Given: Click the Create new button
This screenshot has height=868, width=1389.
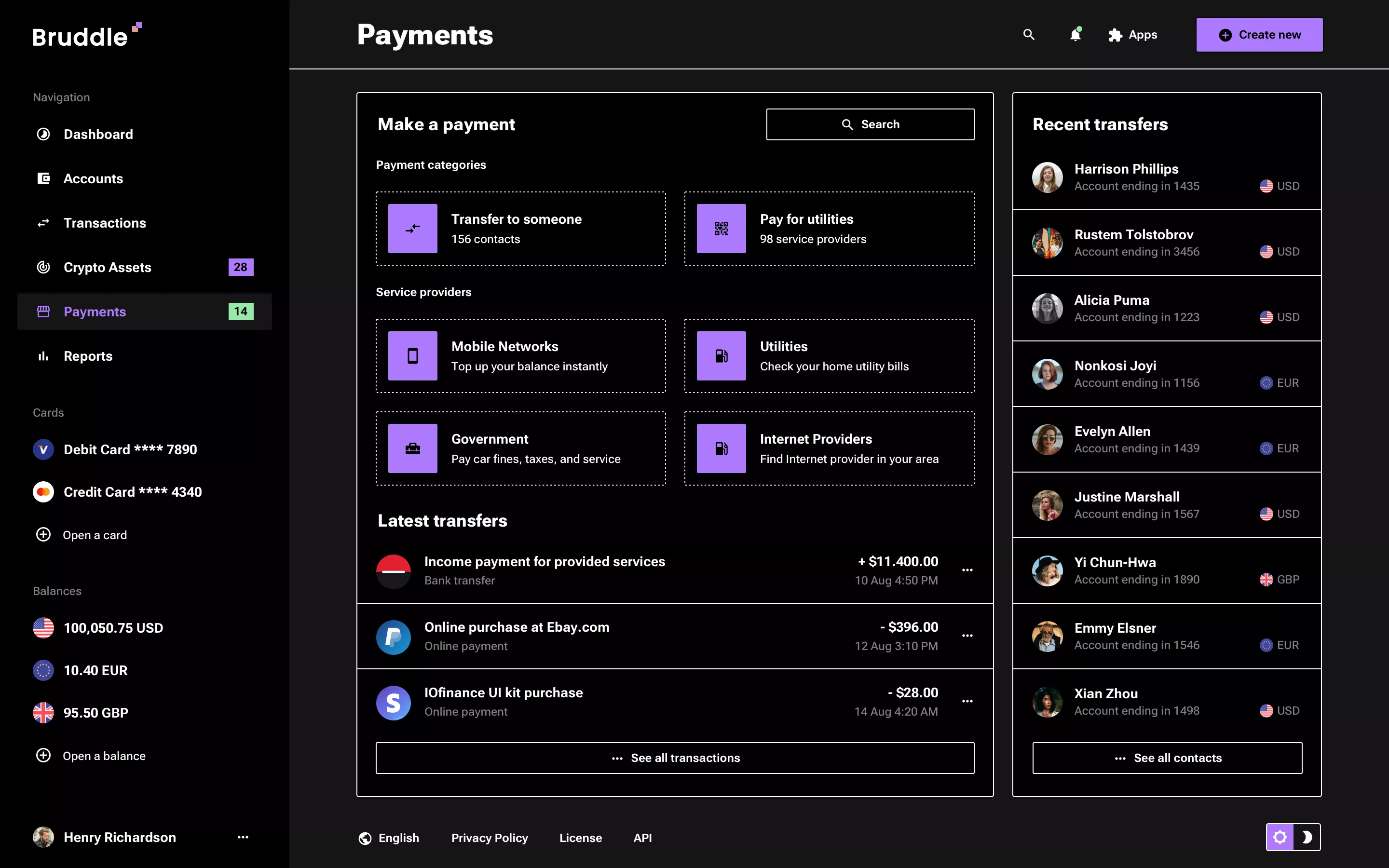Looking at the screenshot, I should tap(1259, 34).
